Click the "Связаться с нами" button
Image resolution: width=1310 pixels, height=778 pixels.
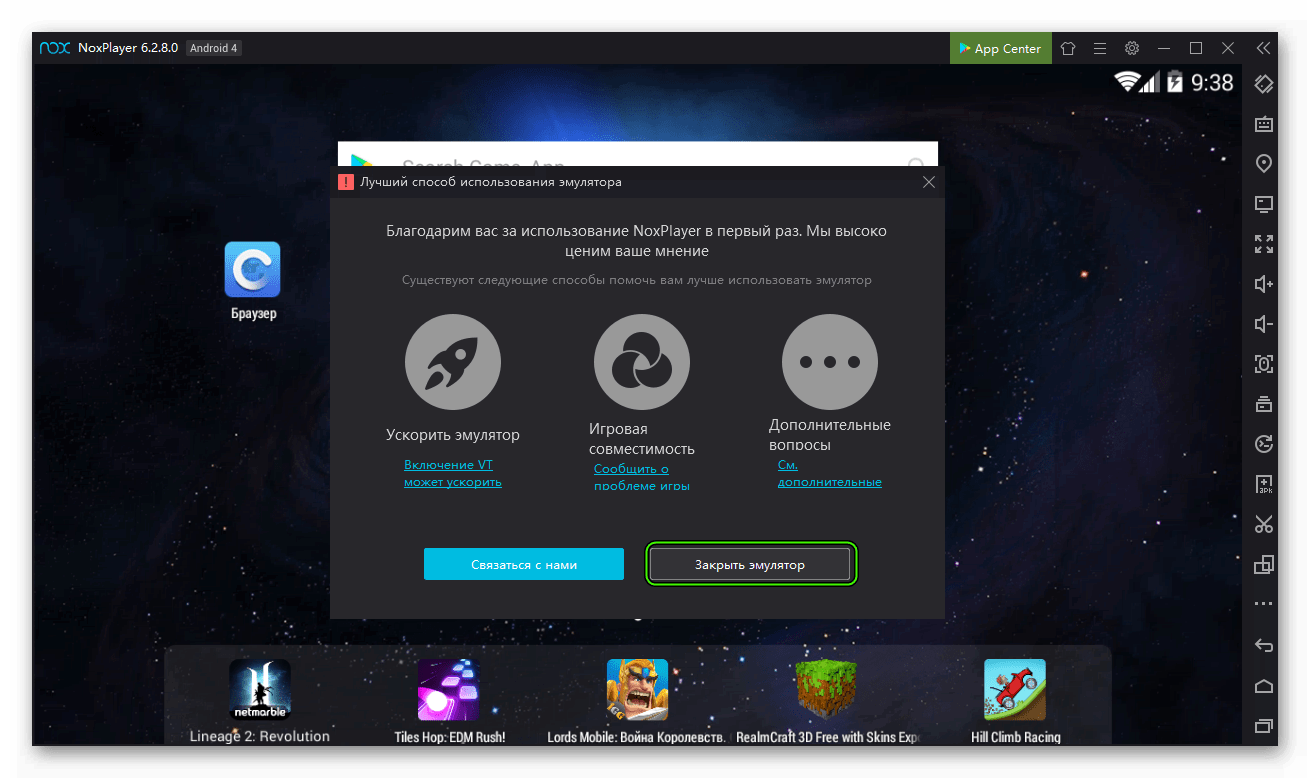(524, 564)
